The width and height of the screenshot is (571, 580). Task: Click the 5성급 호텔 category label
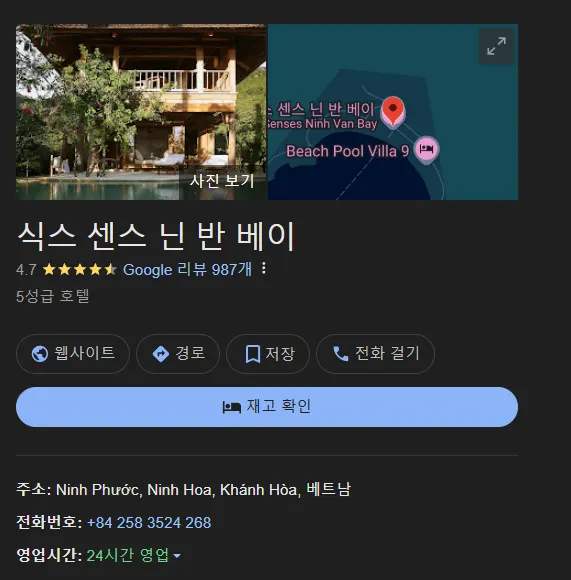click(53, 296)
